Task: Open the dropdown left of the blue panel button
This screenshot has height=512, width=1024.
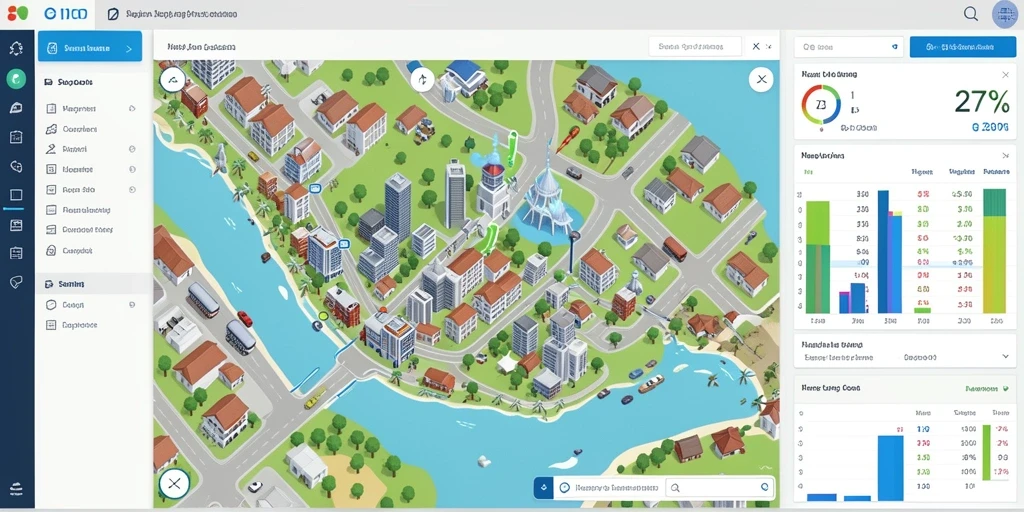Action: 849,47
